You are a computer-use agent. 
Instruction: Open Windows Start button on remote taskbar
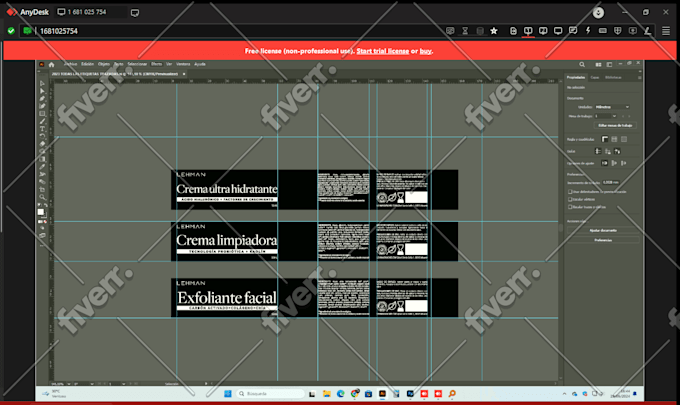pos(228,394)
